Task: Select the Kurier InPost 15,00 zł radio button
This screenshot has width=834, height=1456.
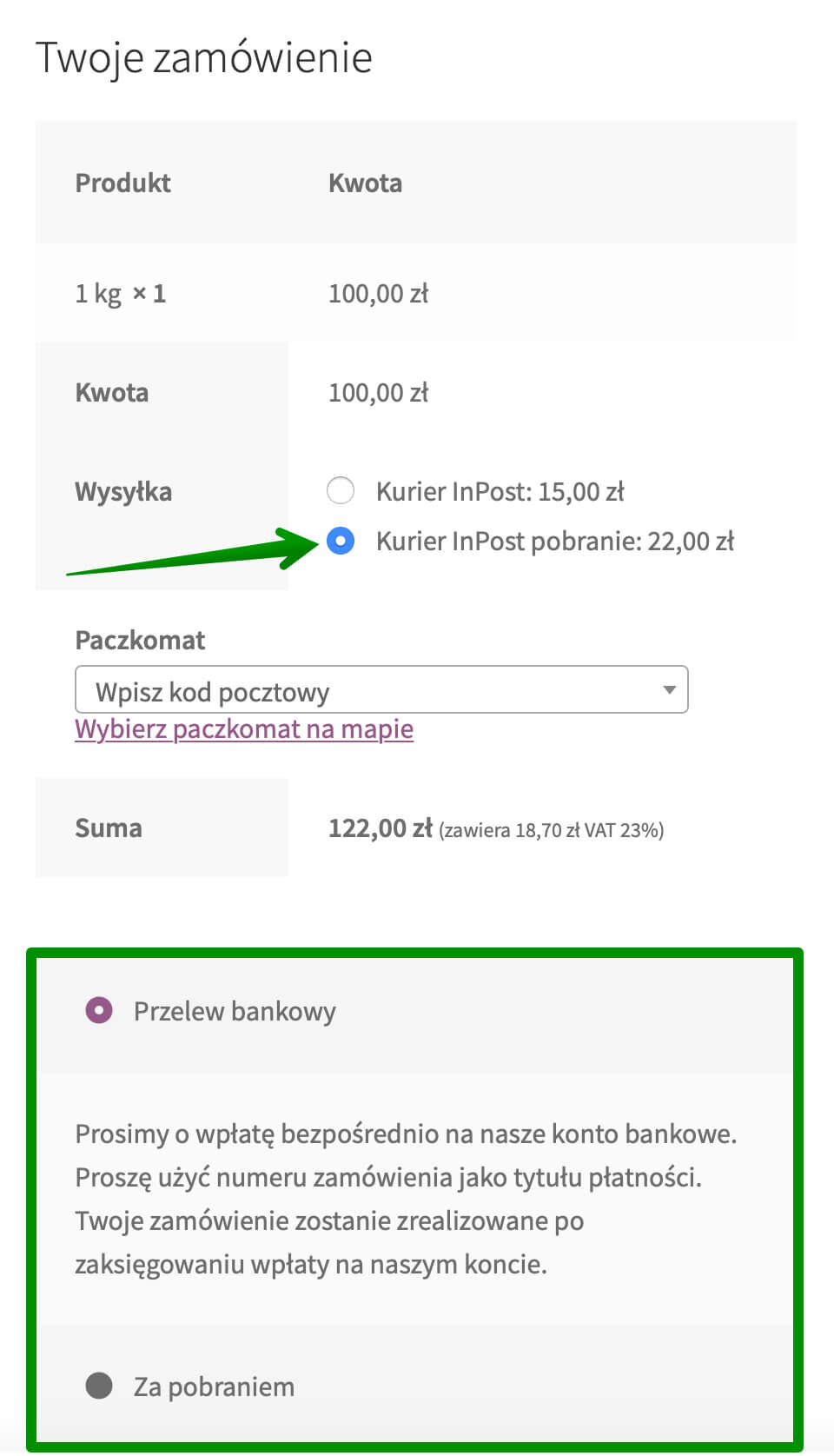Action: click(341, 491)
